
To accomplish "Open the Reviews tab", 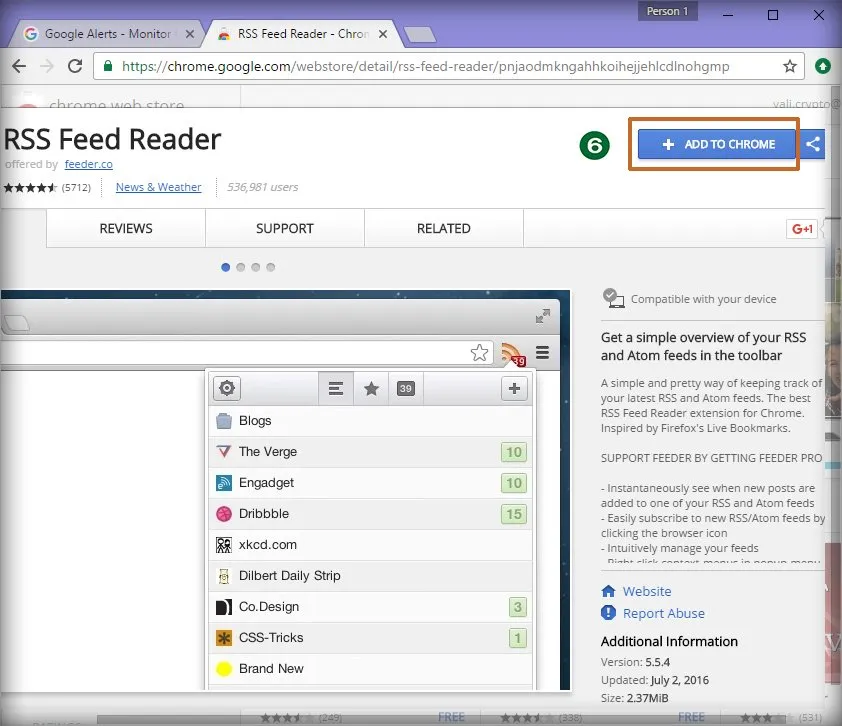I will coord(126,228).
